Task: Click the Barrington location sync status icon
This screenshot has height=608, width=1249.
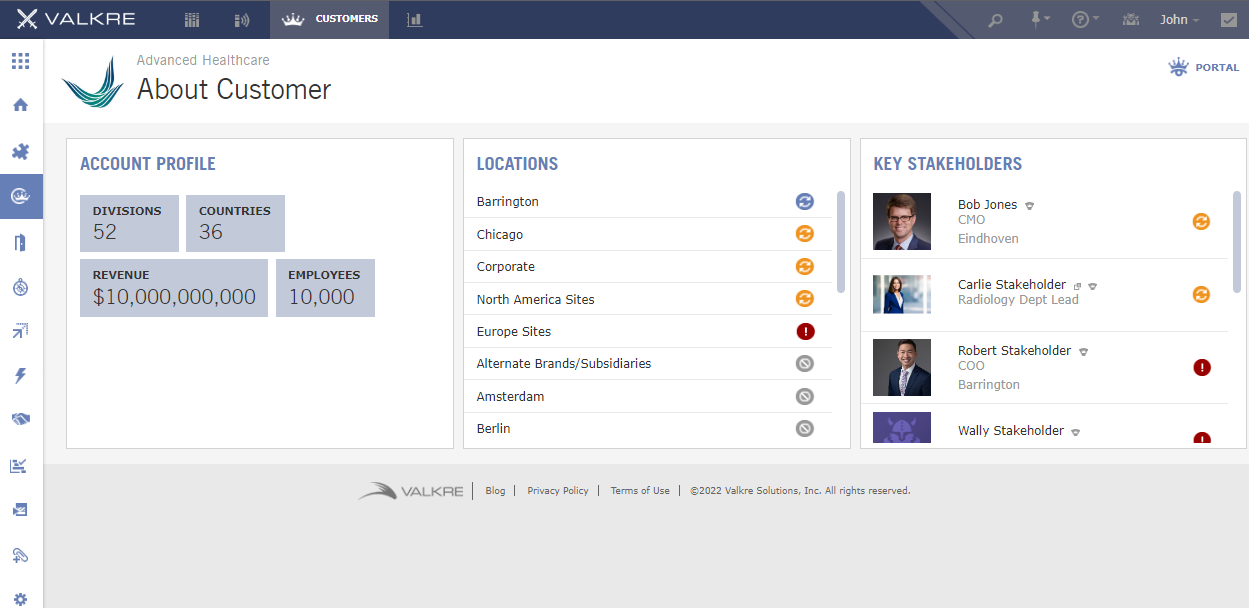Action: pyautogui.click(x=805, y=201)
